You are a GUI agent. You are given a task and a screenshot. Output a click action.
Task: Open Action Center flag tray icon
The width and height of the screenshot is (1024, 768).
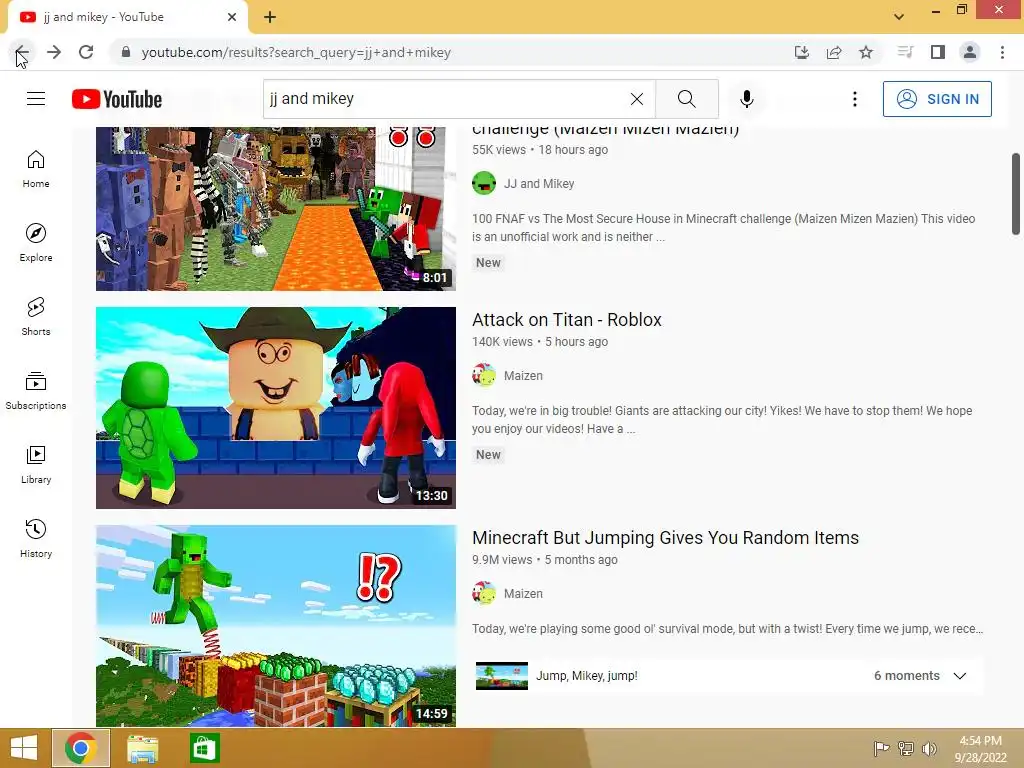pos(882,748)
